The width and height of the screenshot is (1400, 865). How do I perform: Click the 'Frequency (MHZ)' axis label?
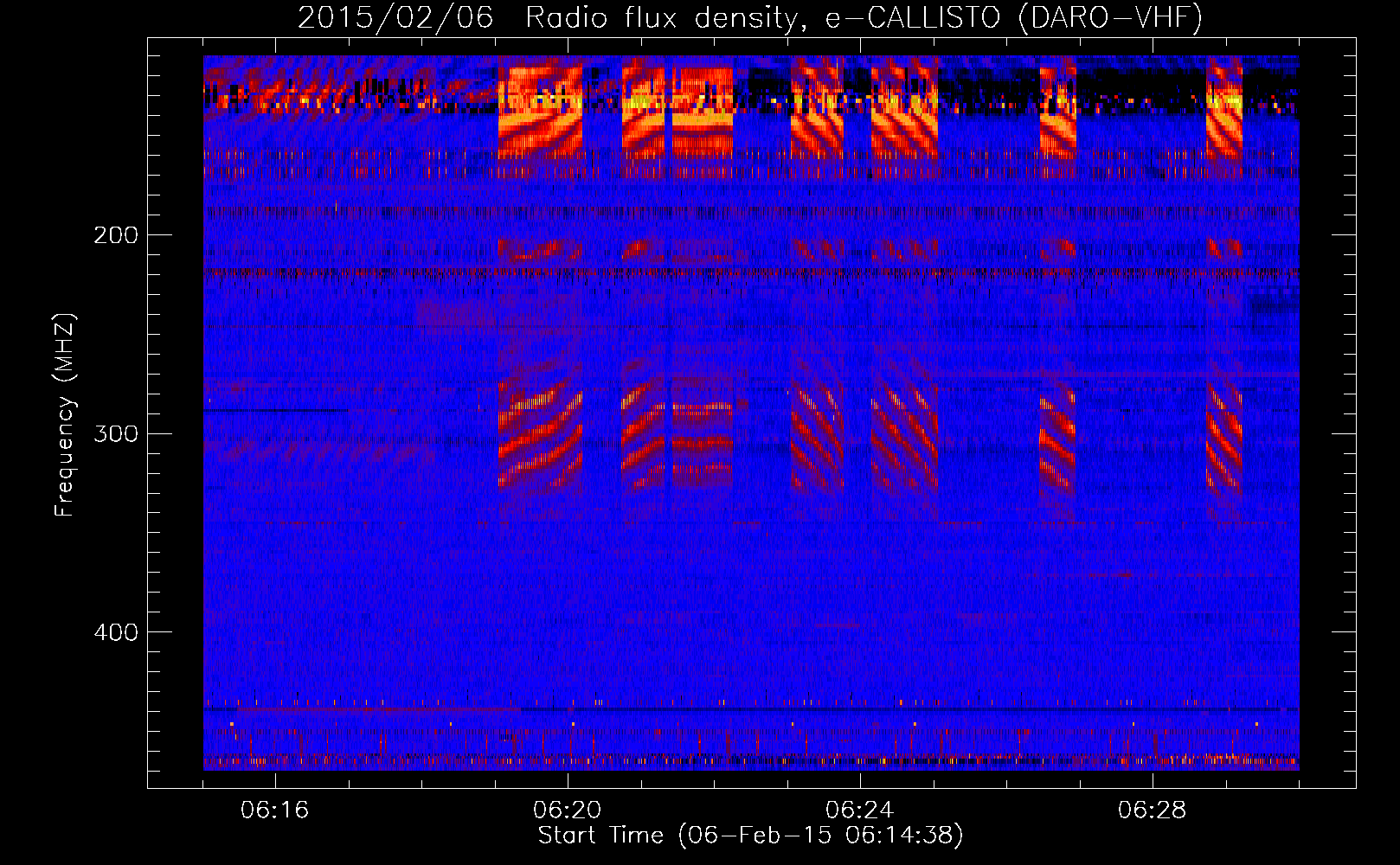point(65,415)
